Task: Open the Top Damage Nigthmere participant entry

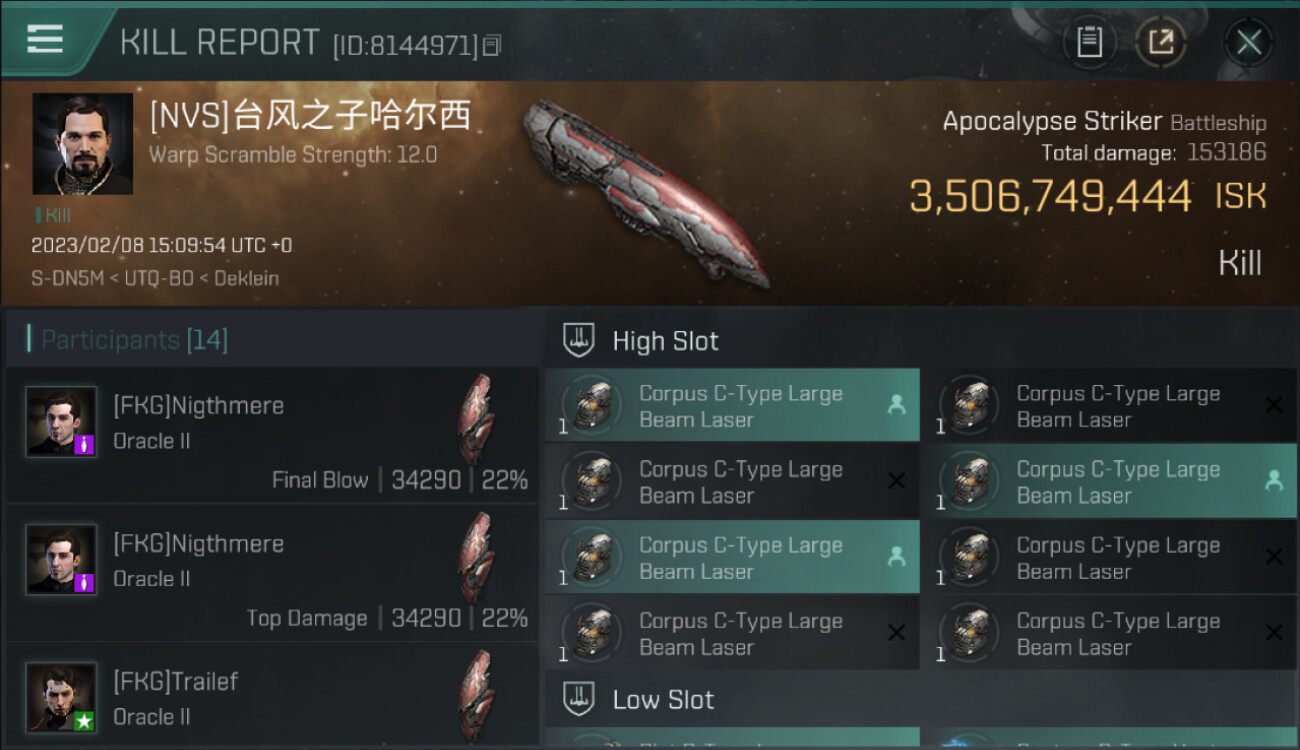Action: [x=272, y=573]
